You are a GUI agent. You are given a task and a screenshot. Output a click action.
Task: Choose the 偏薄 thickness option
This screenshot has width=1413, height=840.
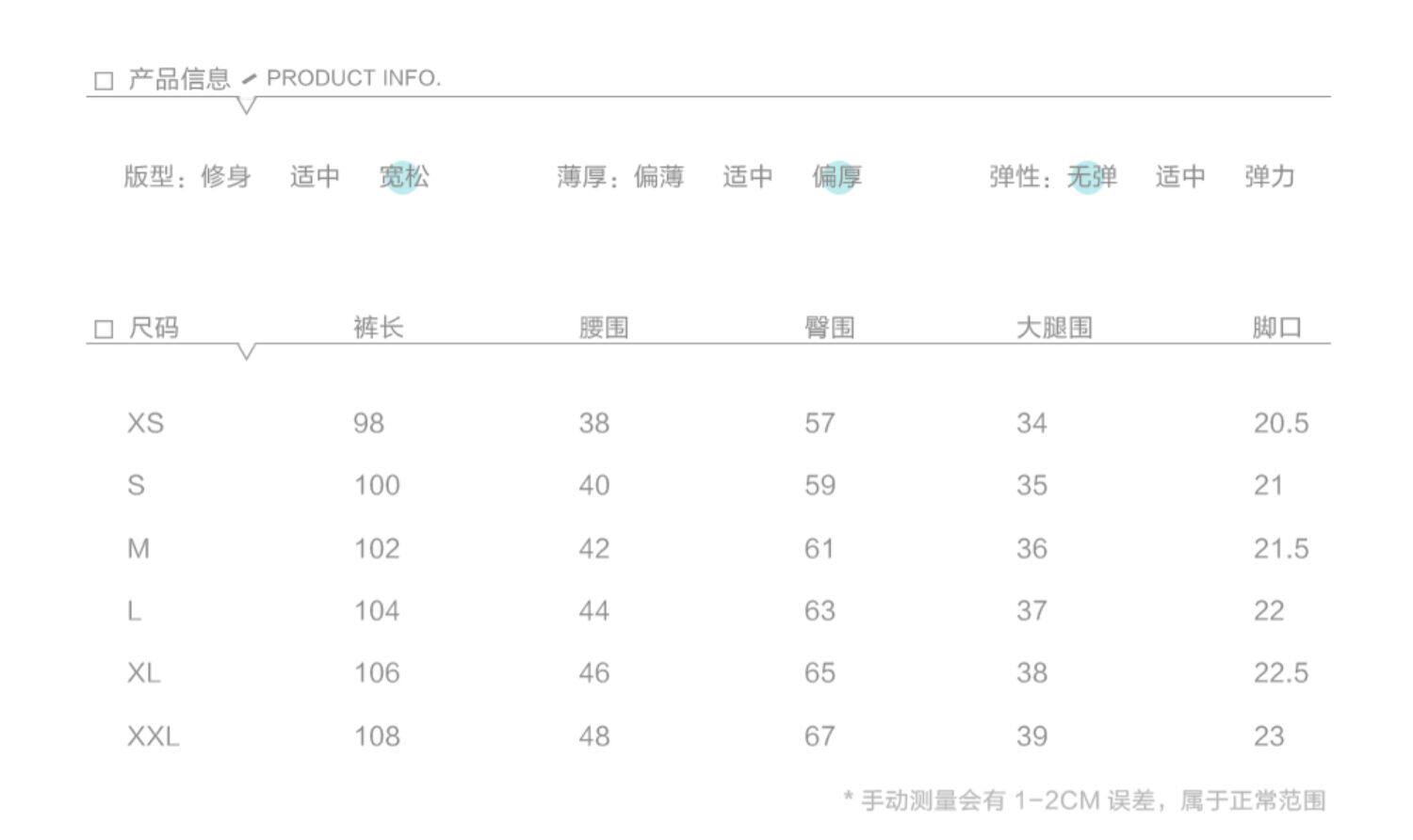click(658, 177)
